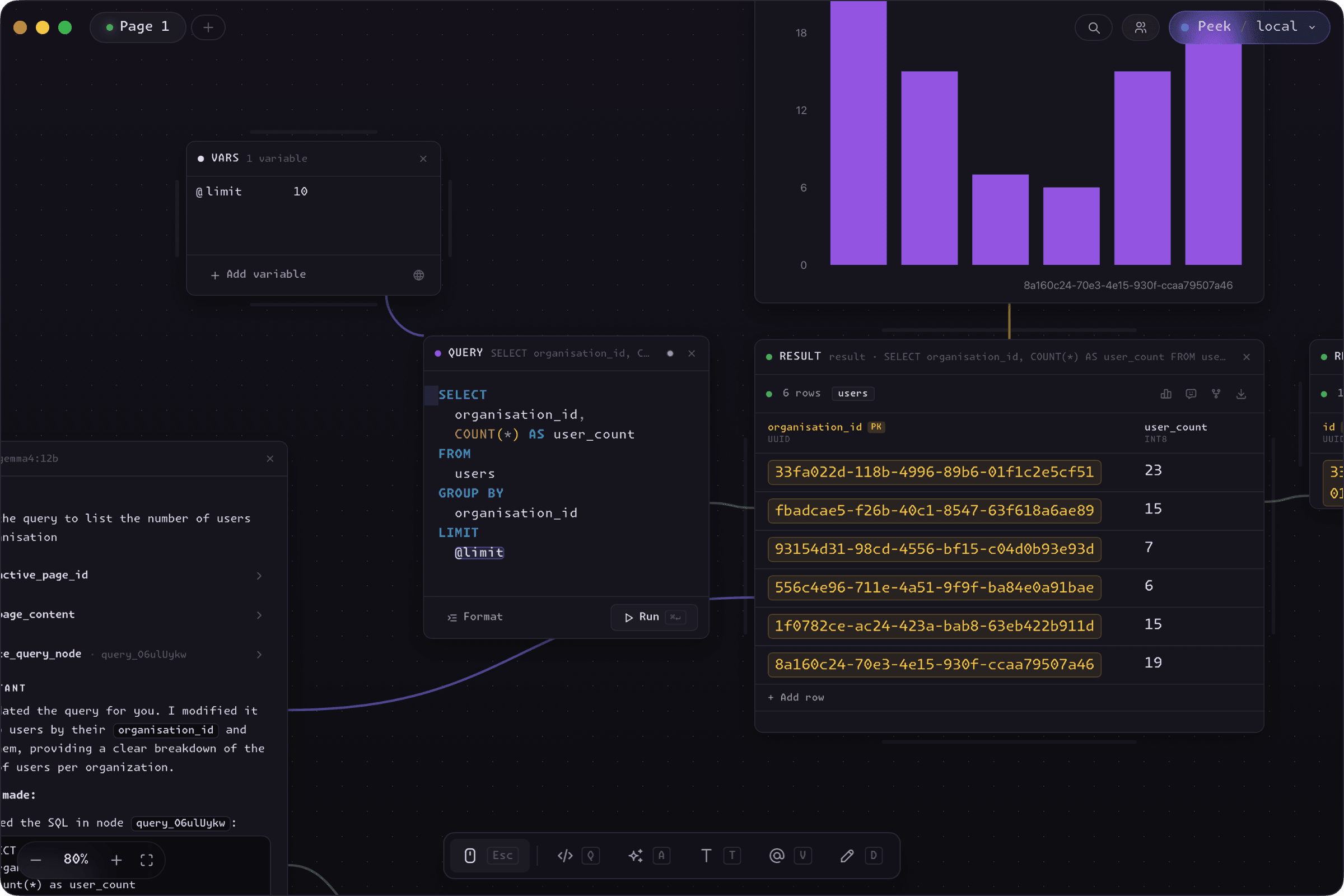
Task: Zoom out with the minus icon
Action: pos(36,860)
